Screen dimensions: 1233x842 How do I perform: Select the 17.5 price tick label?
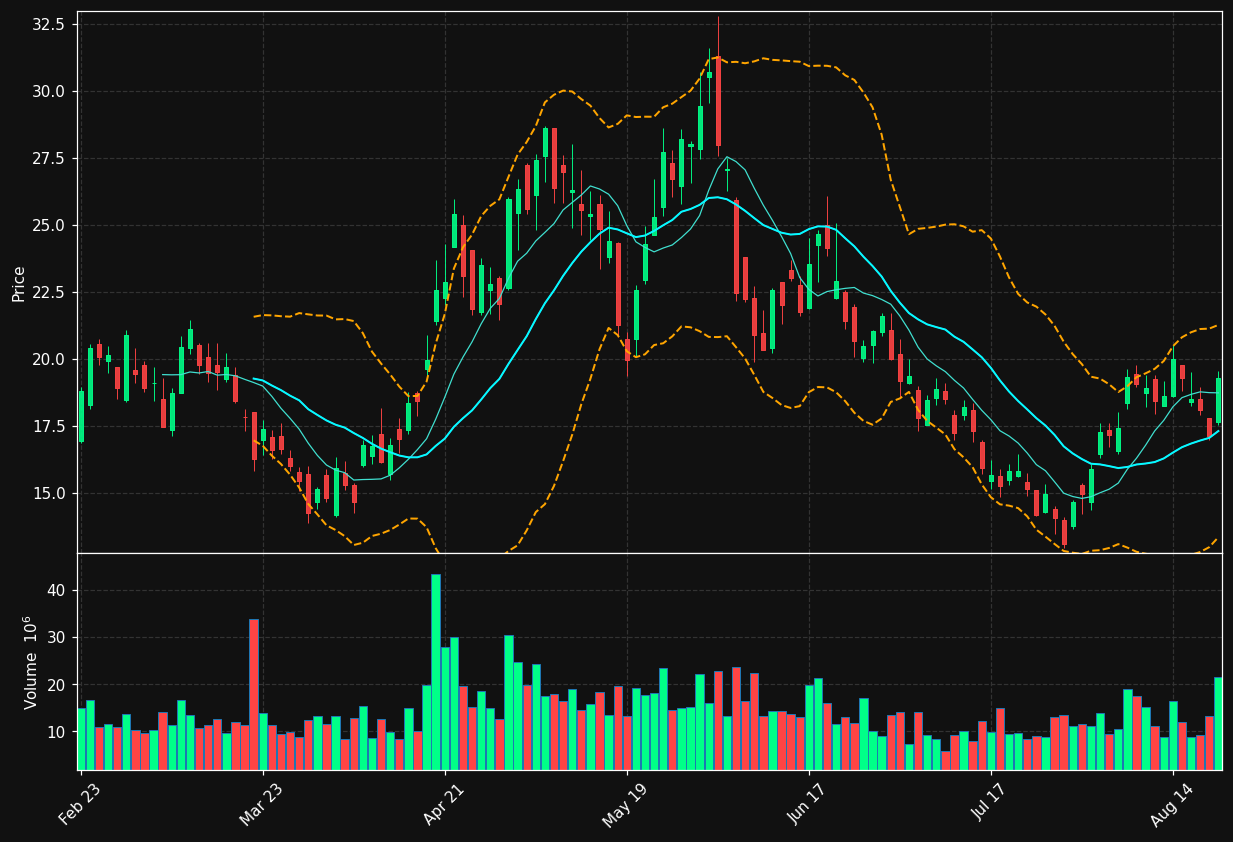pos(49,426)
